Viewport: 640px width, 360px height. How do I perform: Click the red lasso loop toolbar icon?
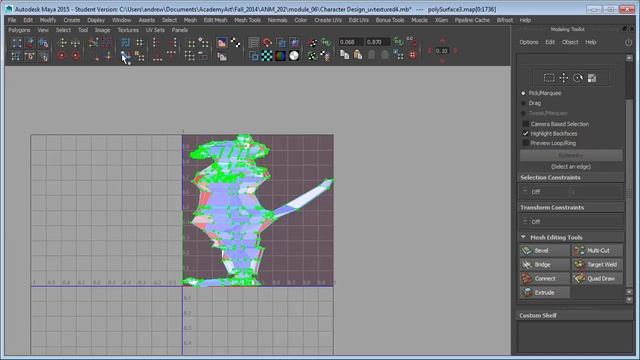coord(267,42)
